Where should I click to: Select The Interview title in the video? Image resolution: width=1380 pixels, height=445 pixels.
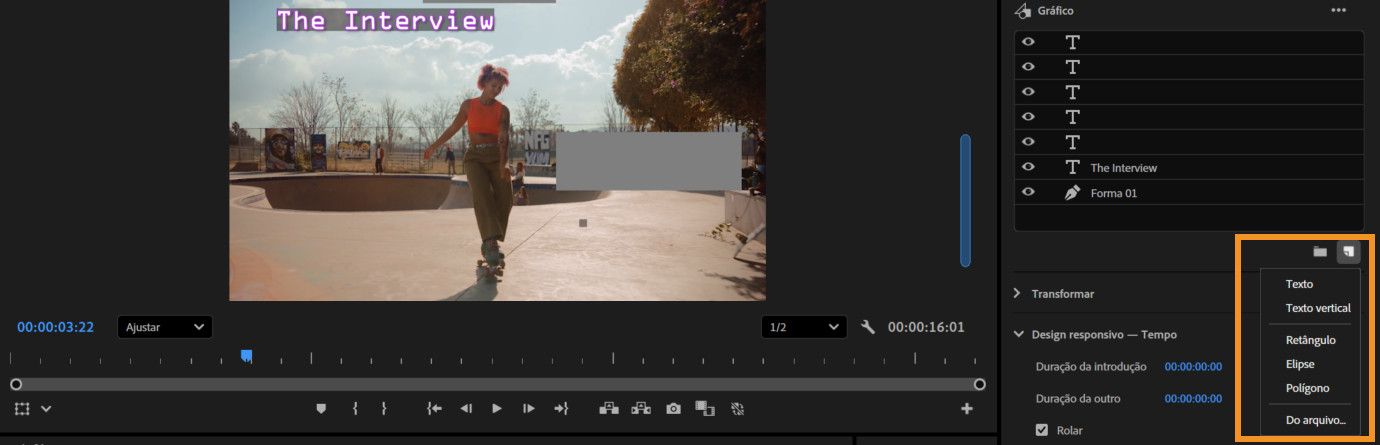[x=385, y=20]
